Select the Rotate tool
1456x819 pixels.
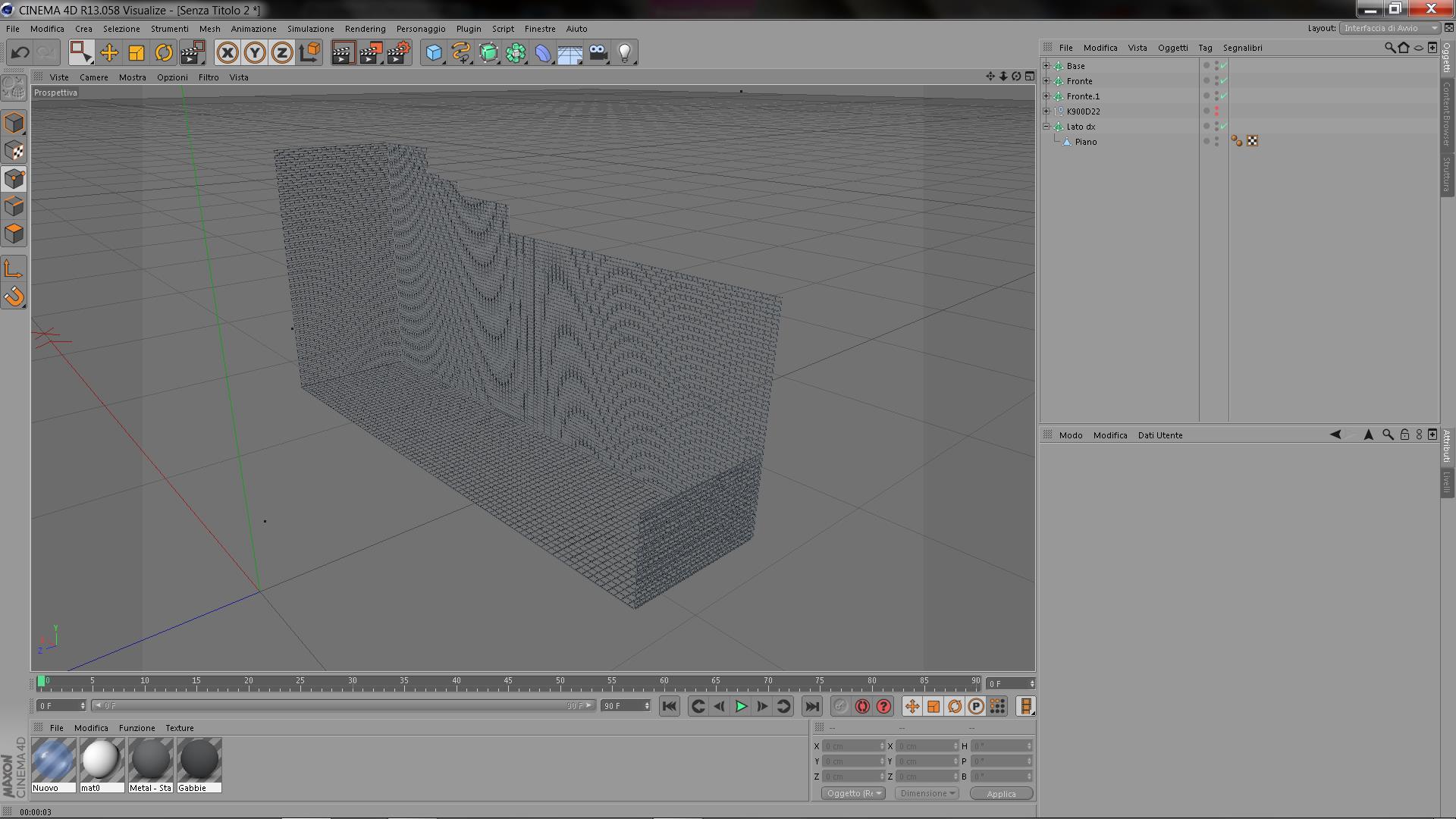click(x=164, y=52)
